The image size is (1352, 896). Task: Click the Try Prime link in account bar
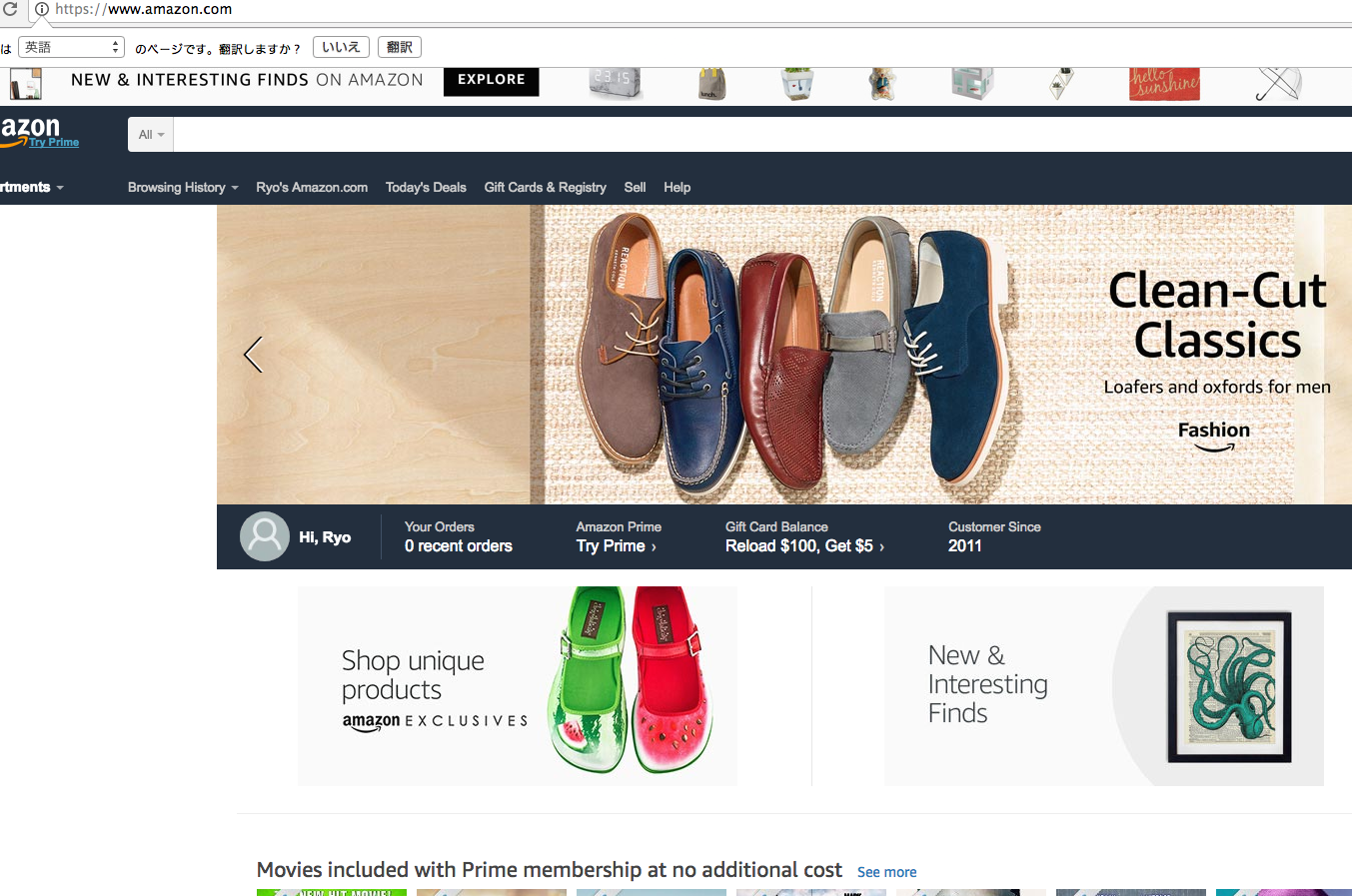[x=616, y=546]
